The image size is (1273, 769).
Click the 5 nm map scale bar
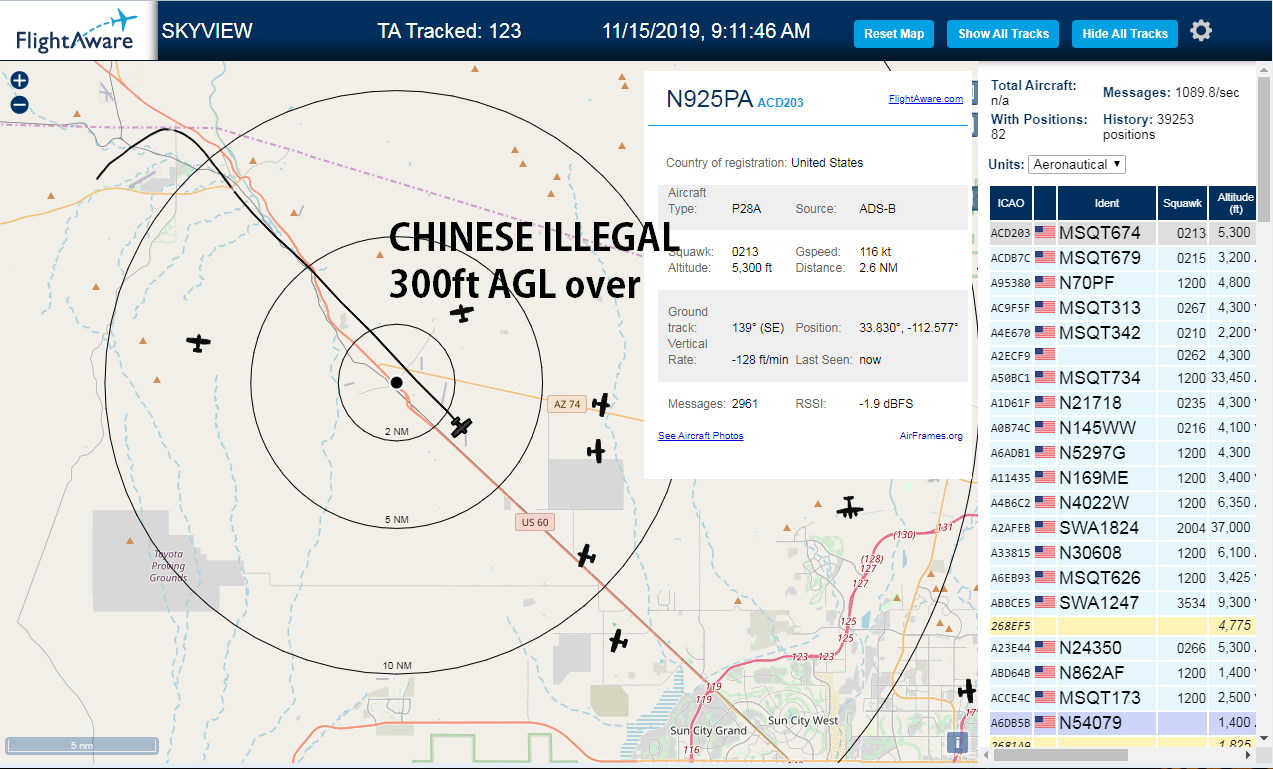pyautogui.click(x=82, y=745)
